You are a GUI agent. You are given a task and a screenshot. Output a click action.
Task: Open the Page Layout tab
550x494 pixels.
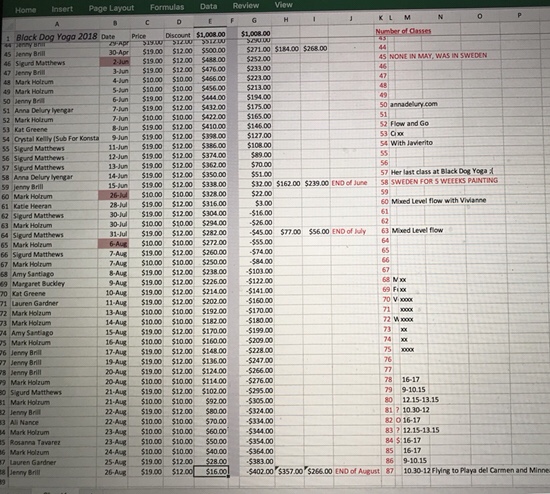(111, 8)
